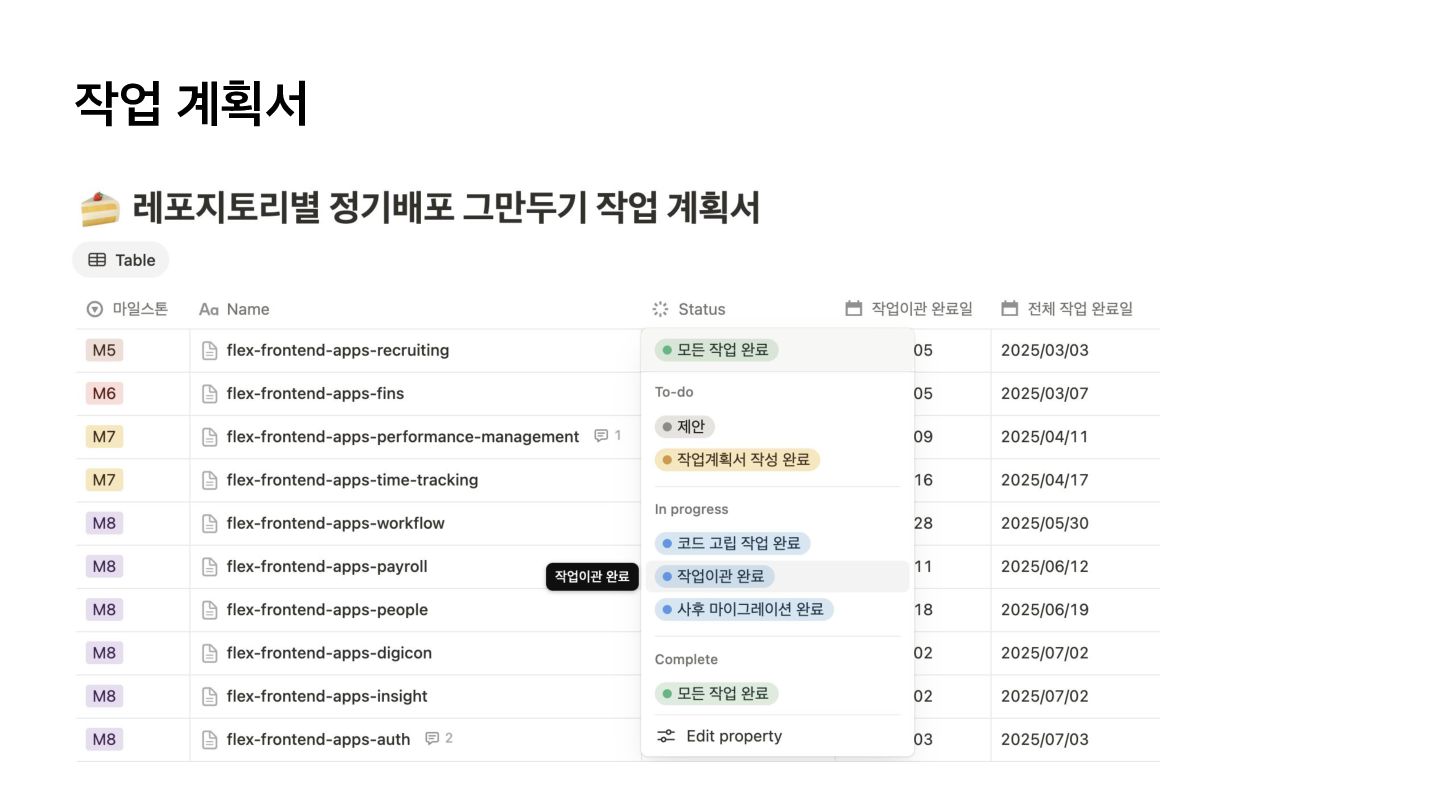Click M5 milestone tag on recruiting row

[x=104, y=350]
